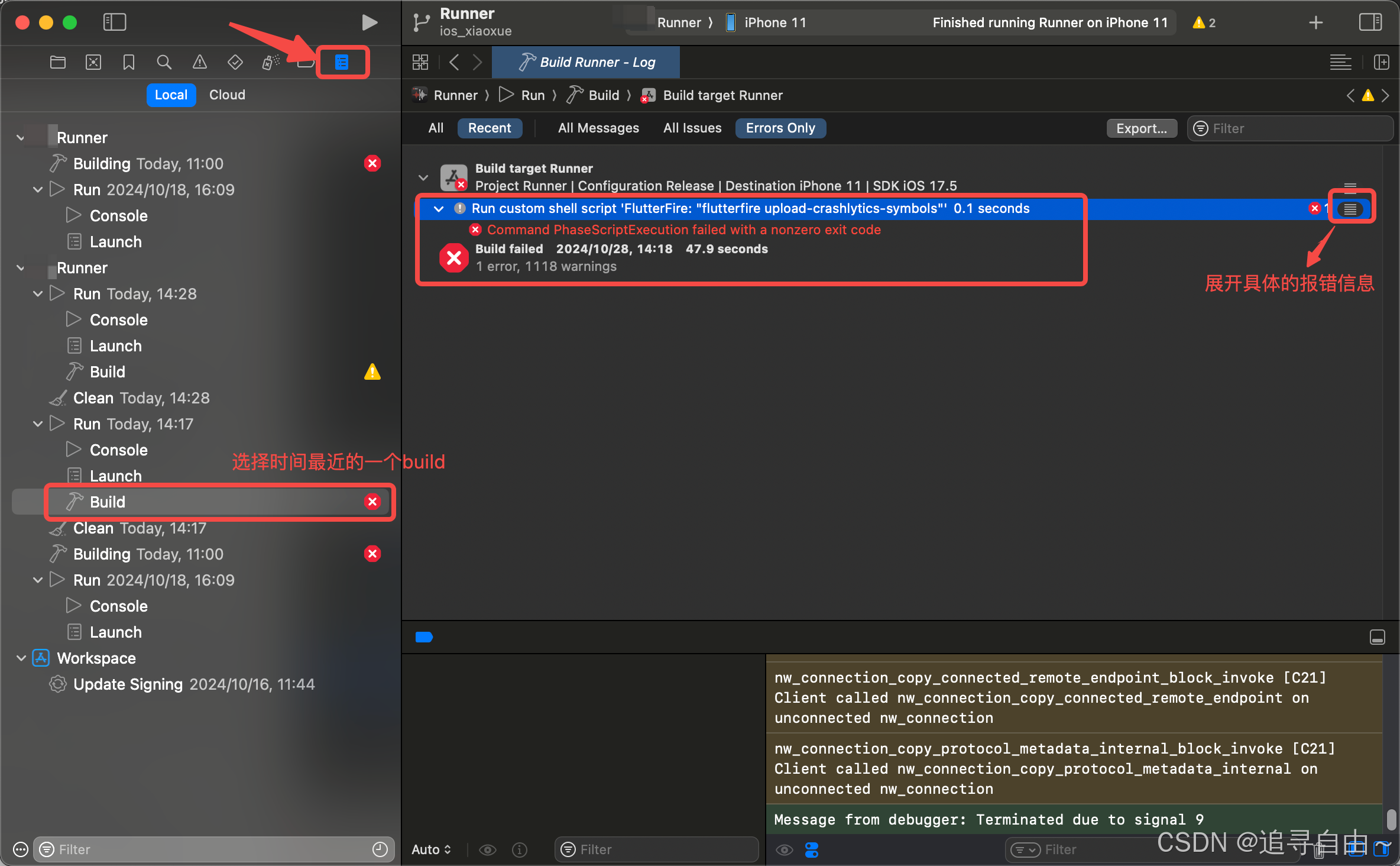
Task: Collapse Run 2024/10/18 under first Runner
Action: point(38,190)
